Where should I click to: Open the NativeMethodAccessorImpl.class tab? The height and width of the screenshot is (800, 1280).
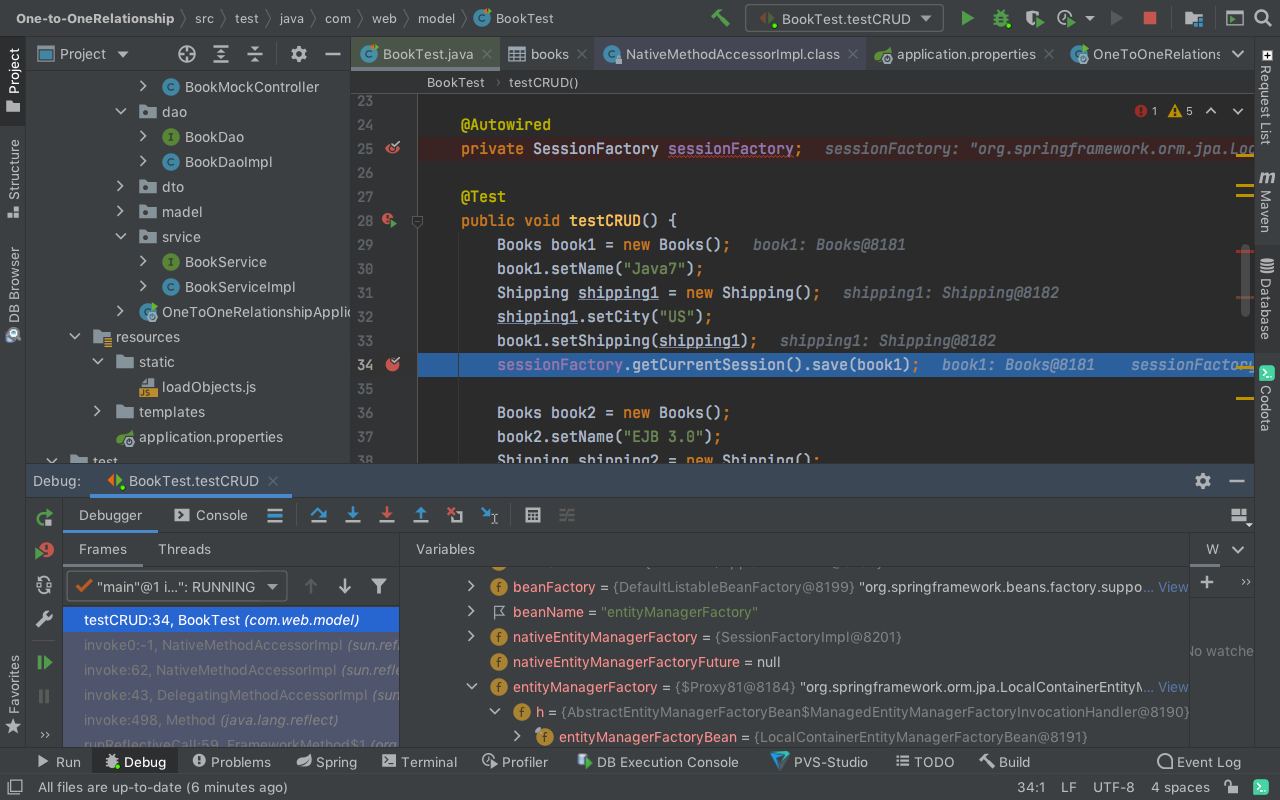point(732,54)
